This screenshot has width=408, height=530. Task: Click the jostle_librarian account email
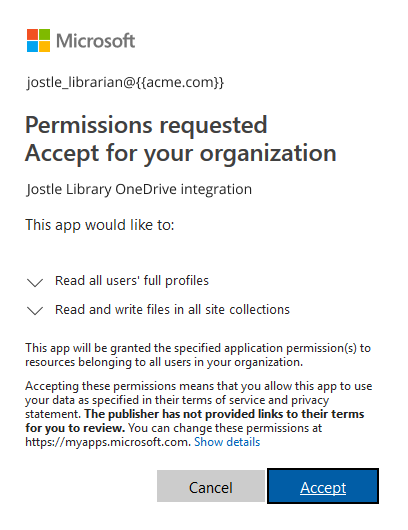pyautogui.click(x=125, y=82)
